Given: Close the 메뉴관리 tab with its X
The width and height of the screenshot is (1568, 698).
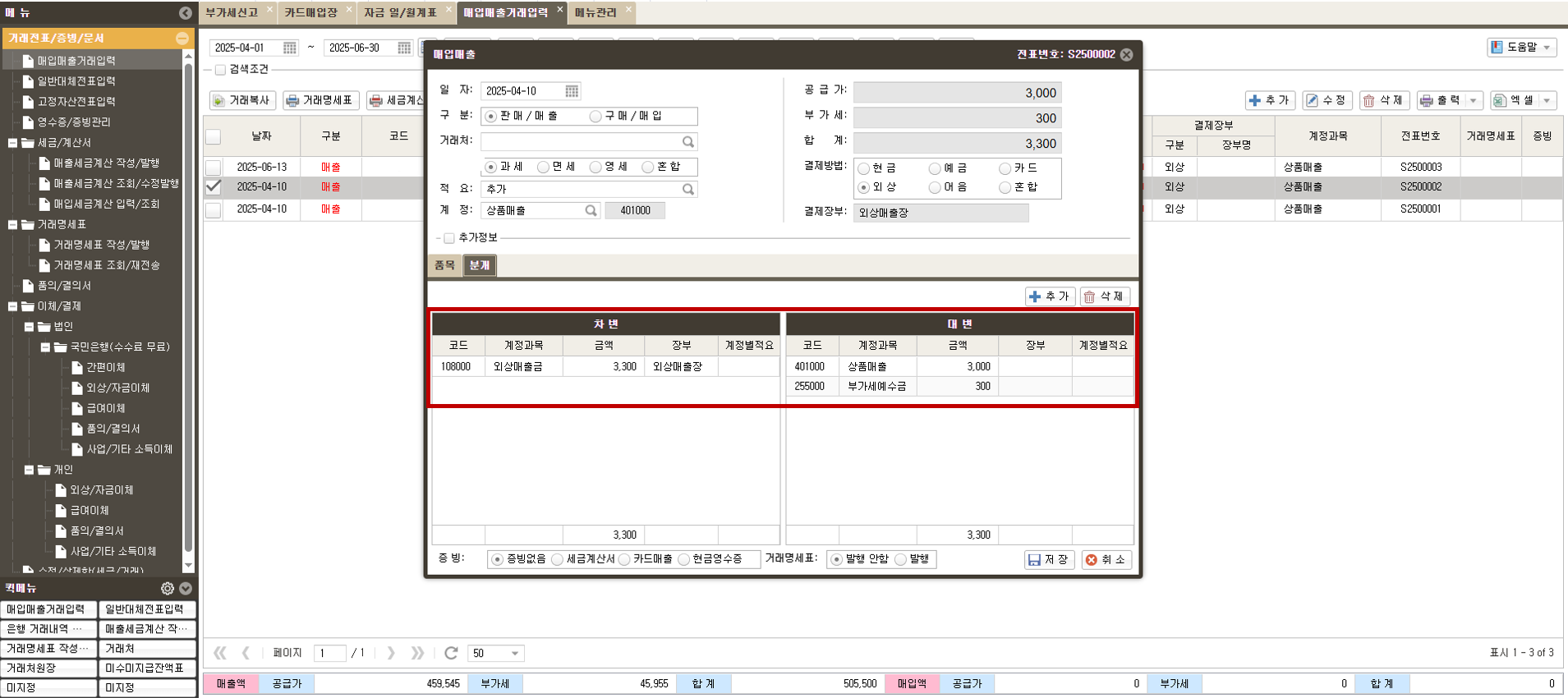Looking at the screenshot, I should pyautogui.click(x=628, y=10).
